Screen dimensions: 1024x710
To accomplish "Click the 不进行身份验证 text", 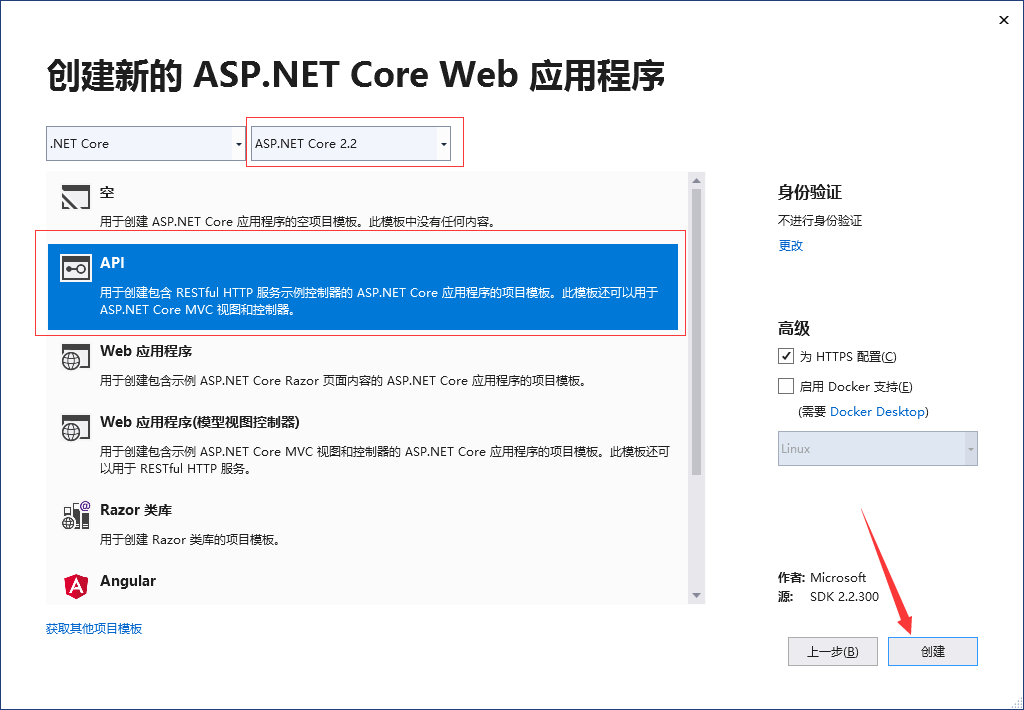I will coord(820,221).
